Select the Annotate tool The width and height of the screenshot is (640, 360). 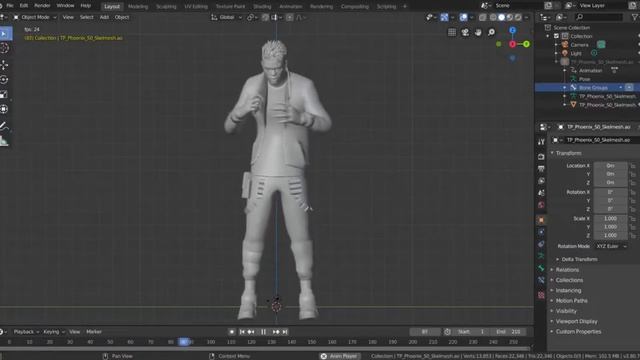coord(4,127)
